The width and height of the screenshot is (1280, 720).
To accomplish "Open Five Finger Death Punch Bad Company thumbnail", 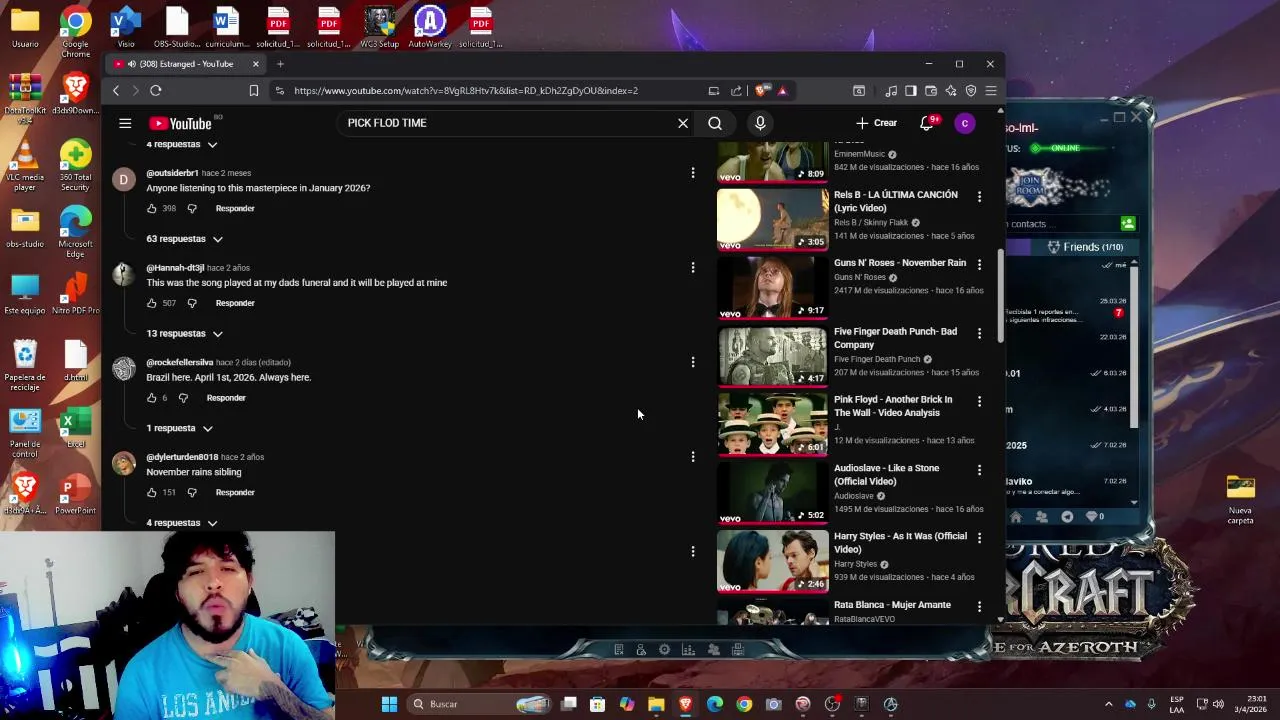I will pos(773,354).
